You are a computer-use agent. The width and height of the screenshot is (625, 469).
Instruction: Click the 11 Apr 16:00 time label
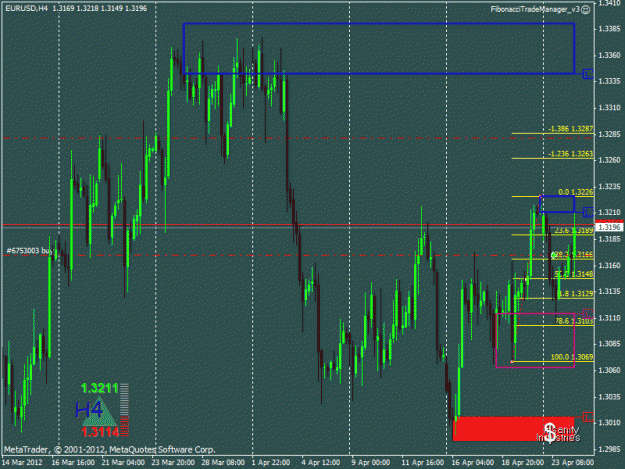pos(423,462)
